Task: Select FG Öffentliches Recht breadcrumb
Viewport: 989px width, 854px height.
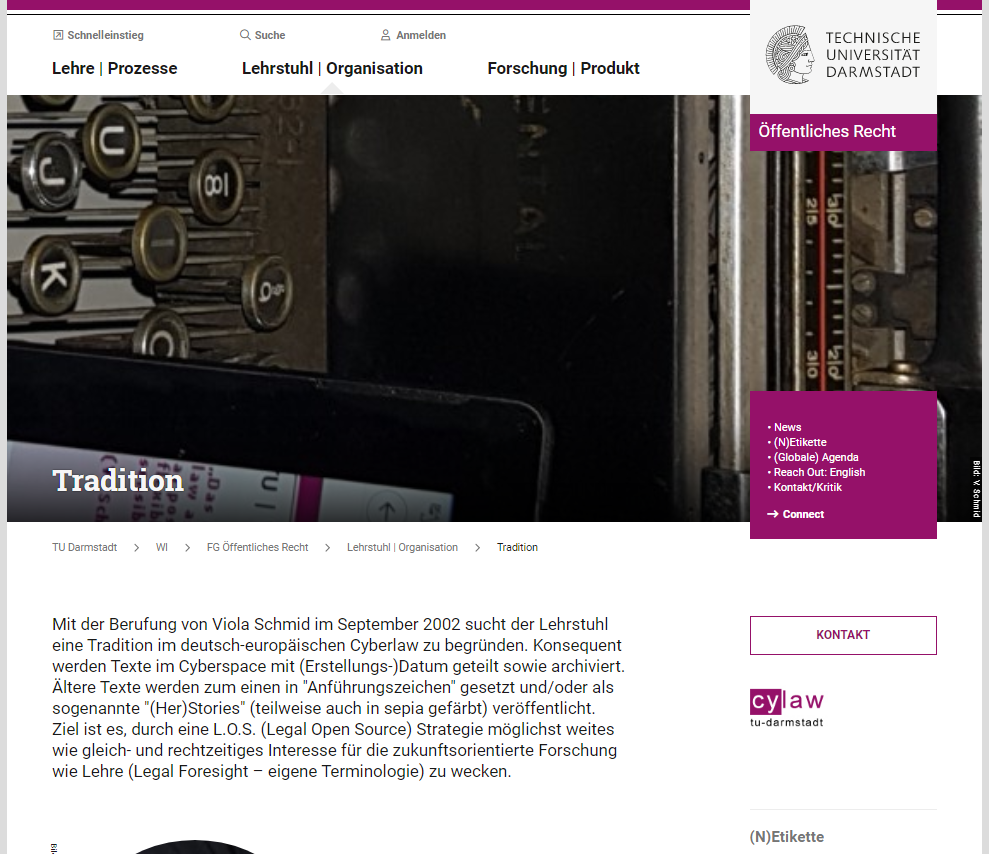Action: click(x=257, y=547)
